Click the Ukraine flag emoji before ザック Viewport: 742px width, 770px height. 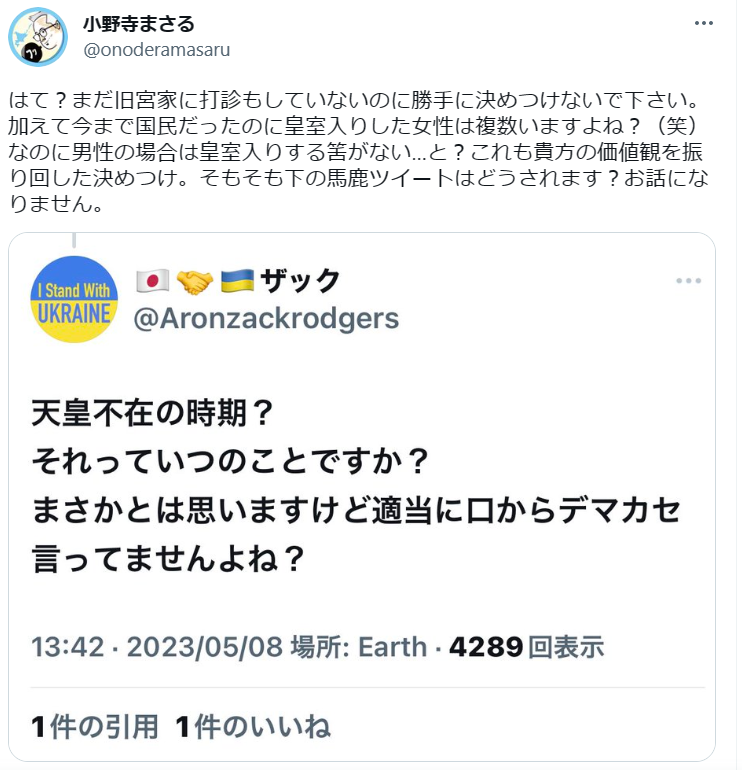(238, 282)
